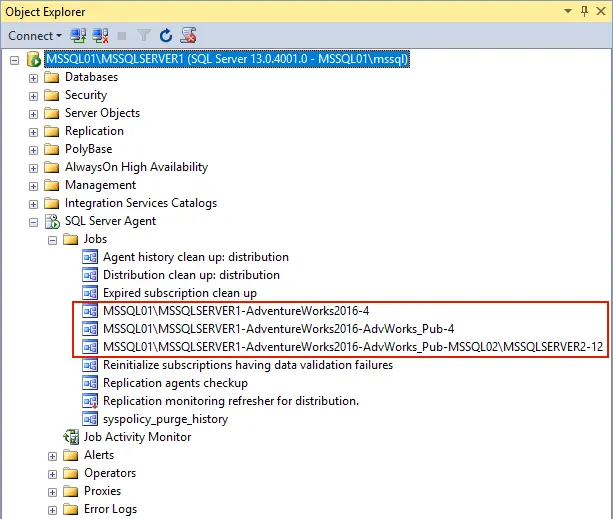Click the Reinitialize subscriptions job icon

tap(90, 365)
